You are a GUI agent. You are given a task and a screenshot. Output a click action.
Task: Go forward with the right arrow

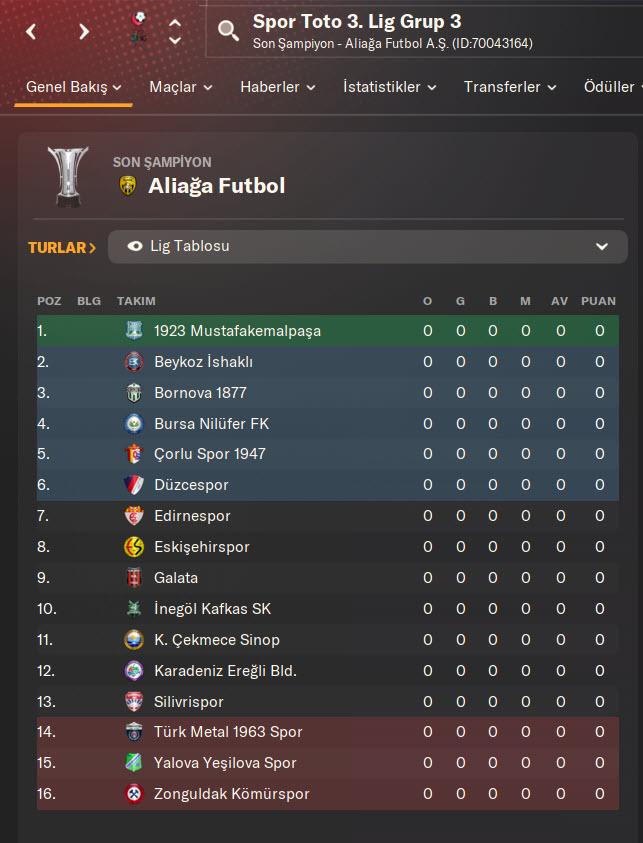click(x=84, y=31)
